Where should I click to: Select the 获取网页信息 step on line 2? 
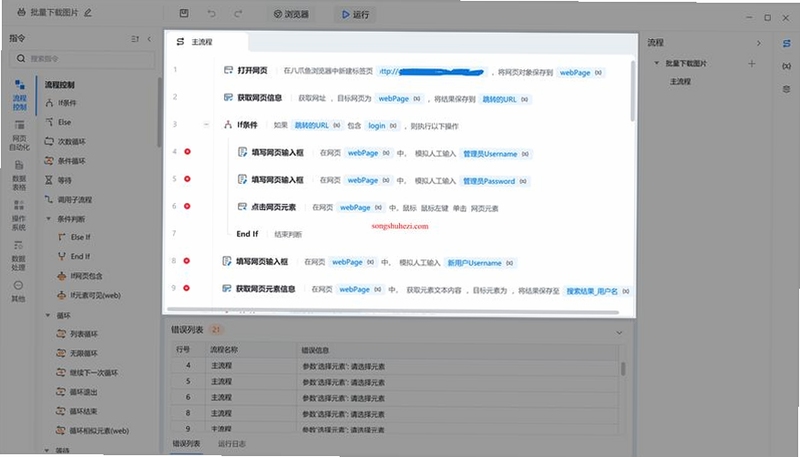[253, 97]
